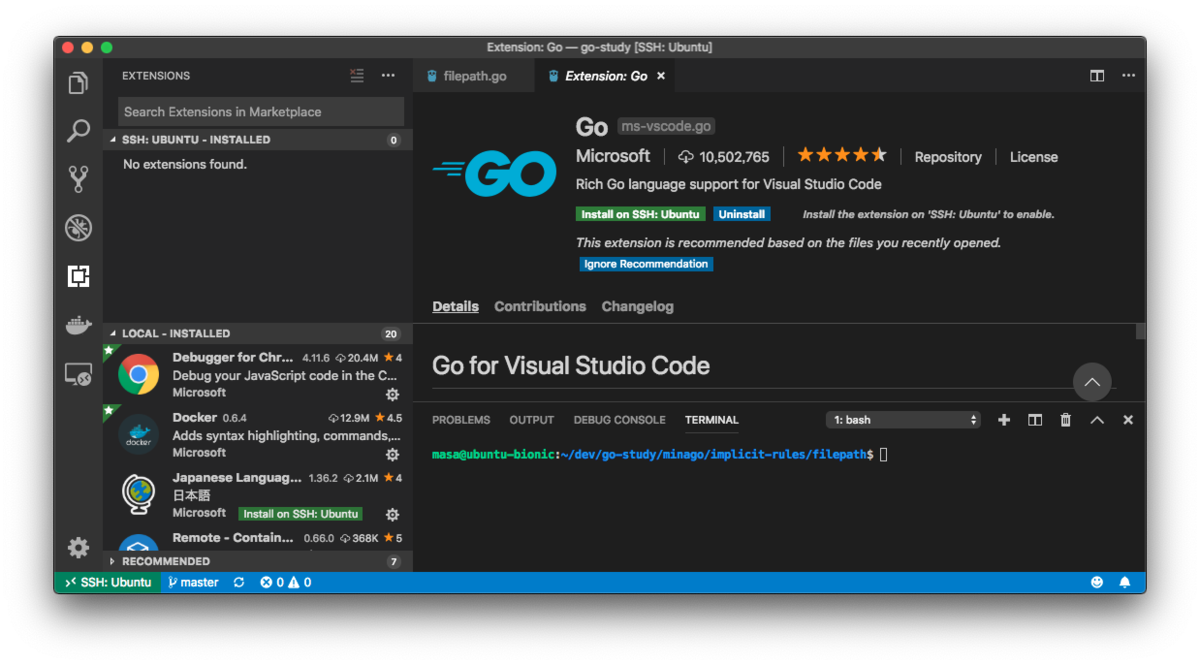Screen dimensions: 1200x665
Task: Open editor more actions menu
Action: 1128,76
